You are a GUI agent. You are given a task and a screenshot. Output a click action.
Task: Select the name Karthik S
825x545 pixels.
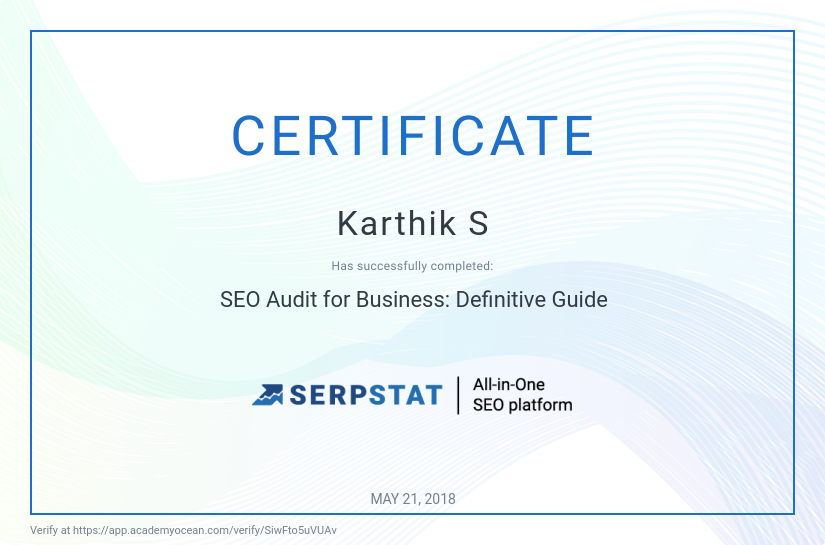point(413,223)
